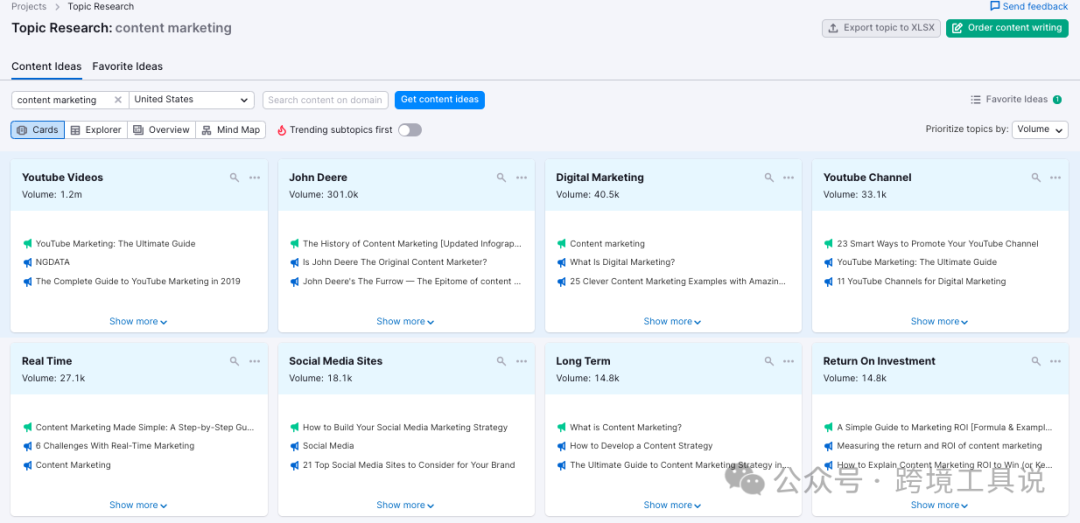Open '11 YouTube Channels for Digital Marketing' headline
Screen dimensions: 1080x523
922,282
